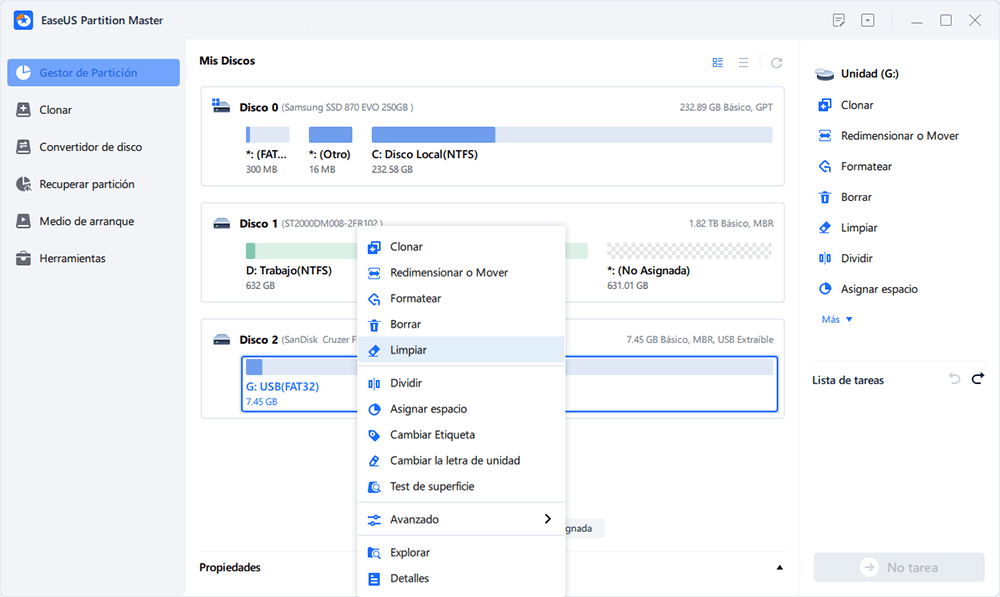Open the title bar dropdown menu icon
The image size is (1000, 597).
pyautogui.click(x=868, y=20)
